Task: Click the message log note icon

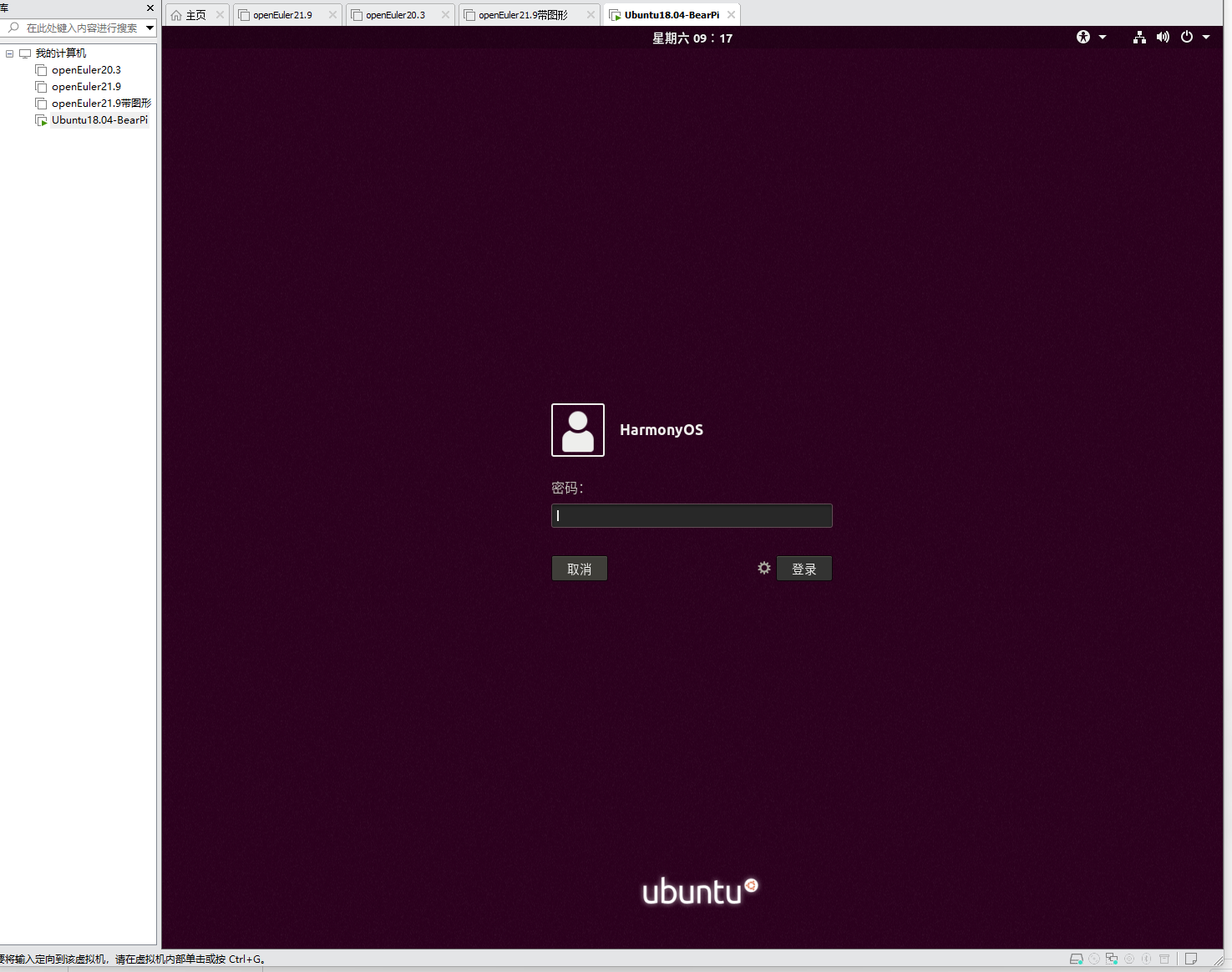Action: [1191, 959]
